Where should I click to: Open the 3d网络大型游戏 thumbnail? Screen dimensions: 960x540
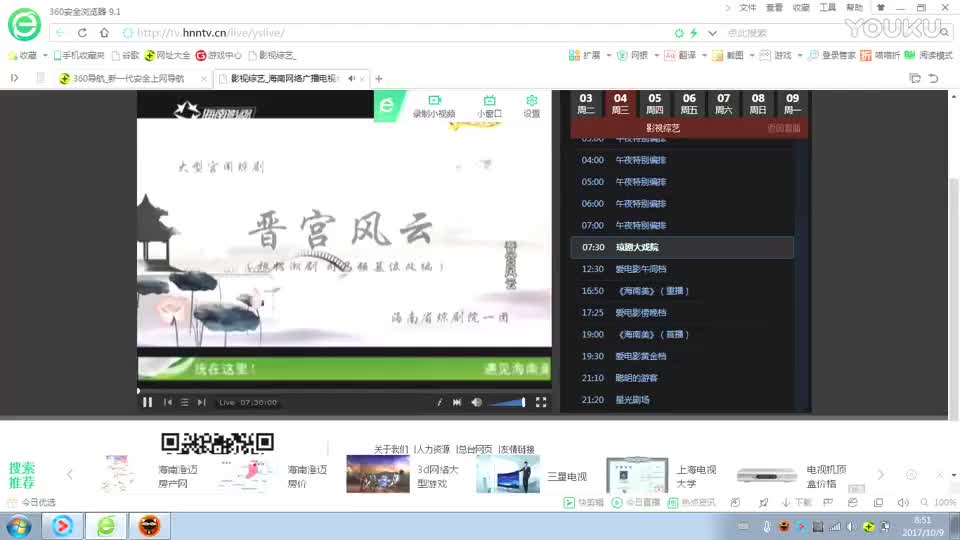click(378, 474)
